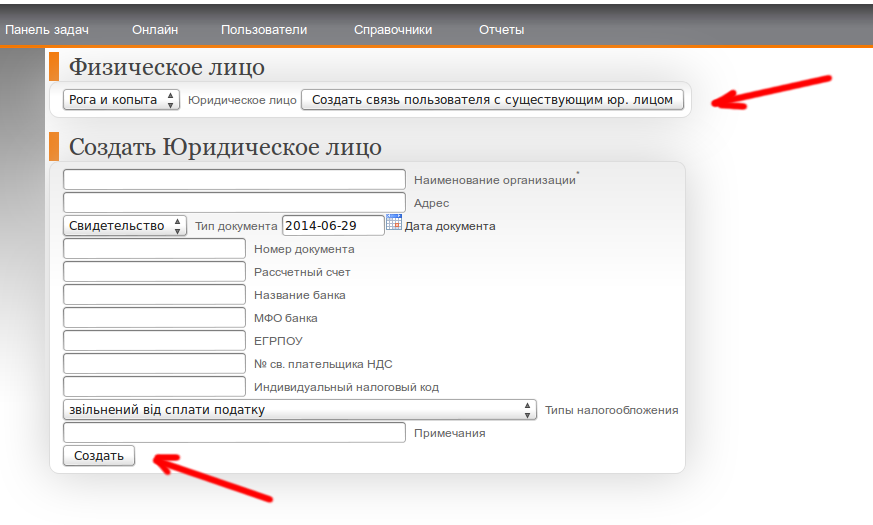This screenshot has width=873, height=525.
Task: Click the МФО банка input field
Action: (x=154, y=318)
